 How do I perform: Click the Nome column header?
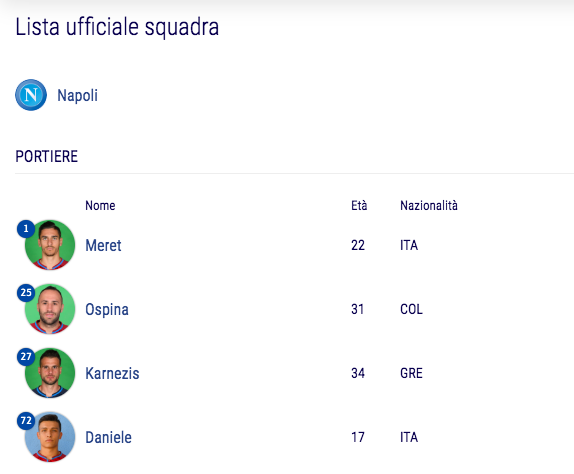100,205
